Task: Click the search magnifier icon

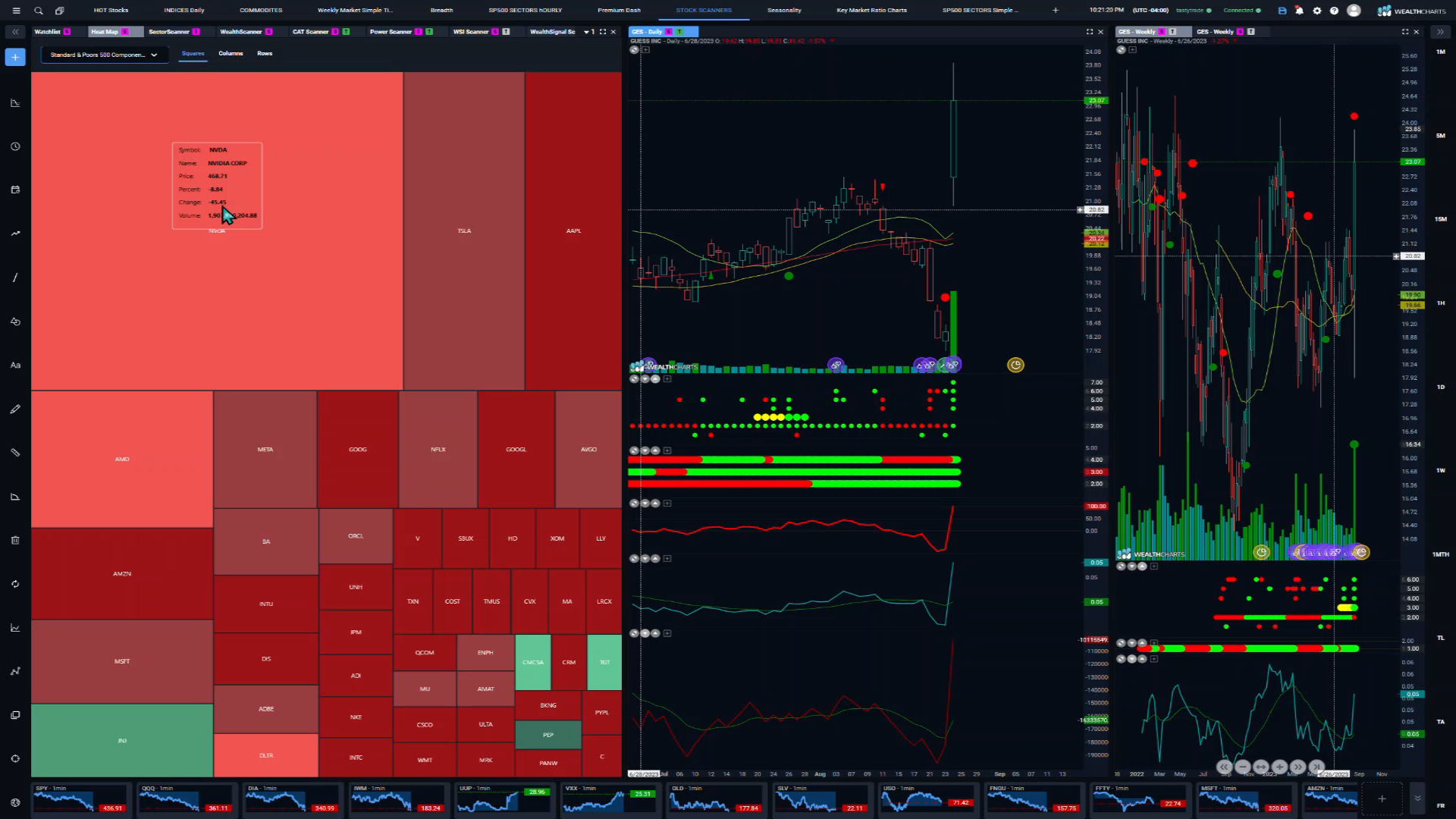Action: (39, 11)
